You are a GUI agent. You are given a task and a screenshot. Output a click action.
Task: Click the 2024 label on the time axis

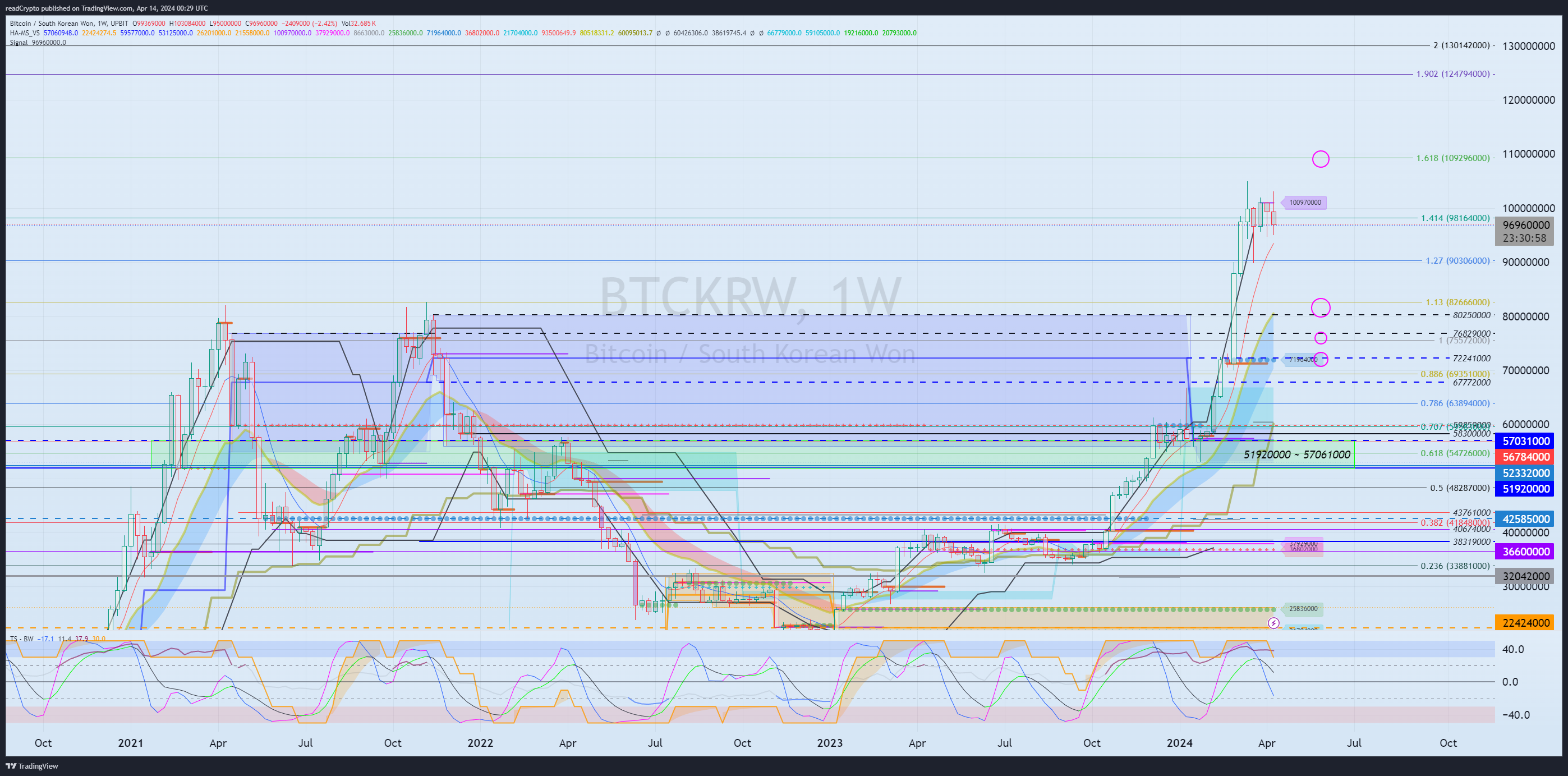(x=1179, y=742)
